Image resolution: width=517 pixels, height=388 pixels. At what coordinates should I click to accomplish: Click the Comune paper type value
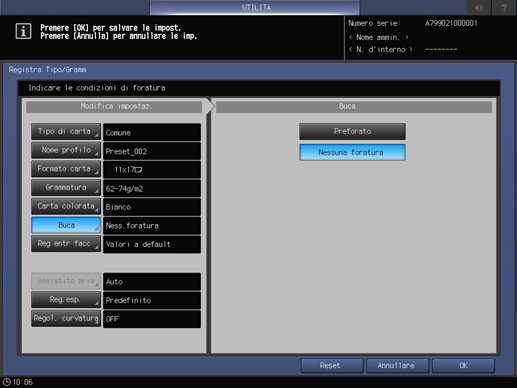pos(152,132)
